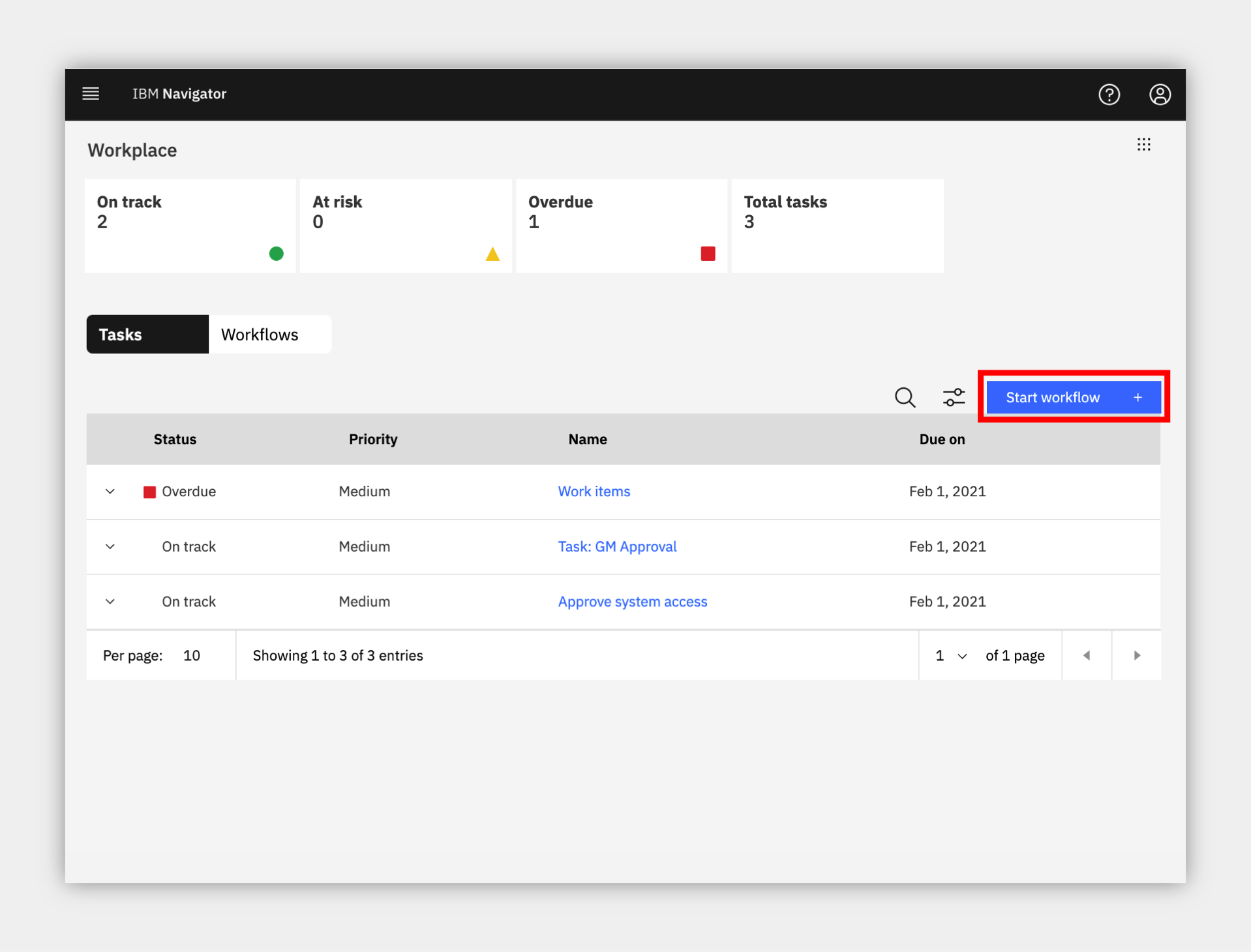Viewport: 1251px width, 952px height.
Task: Open the Task: GM Approval link
Action: (617, 546)
